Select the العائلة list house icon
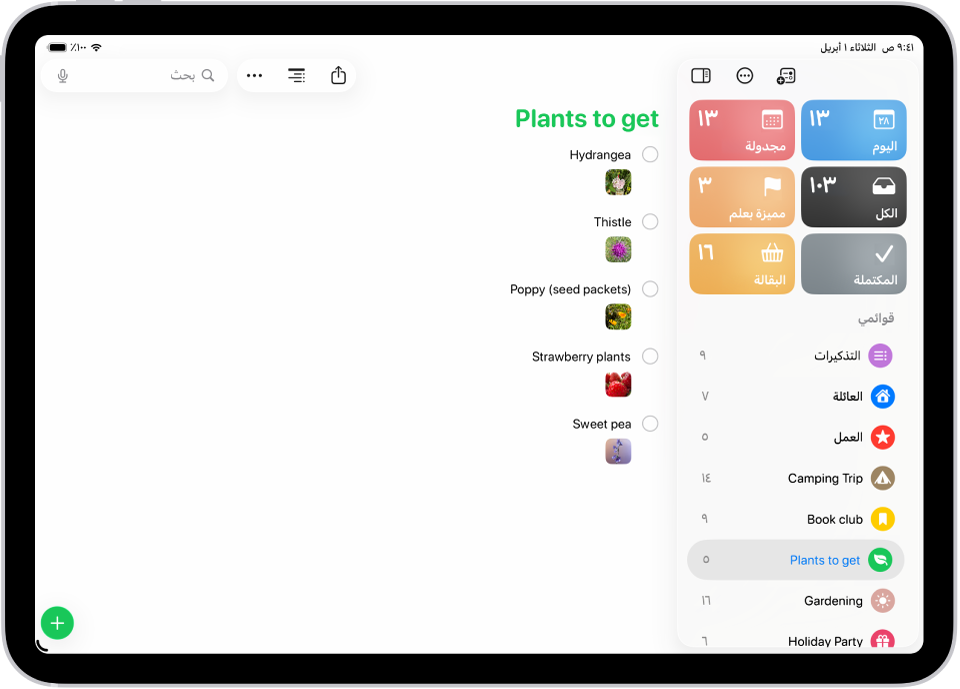 882,396
